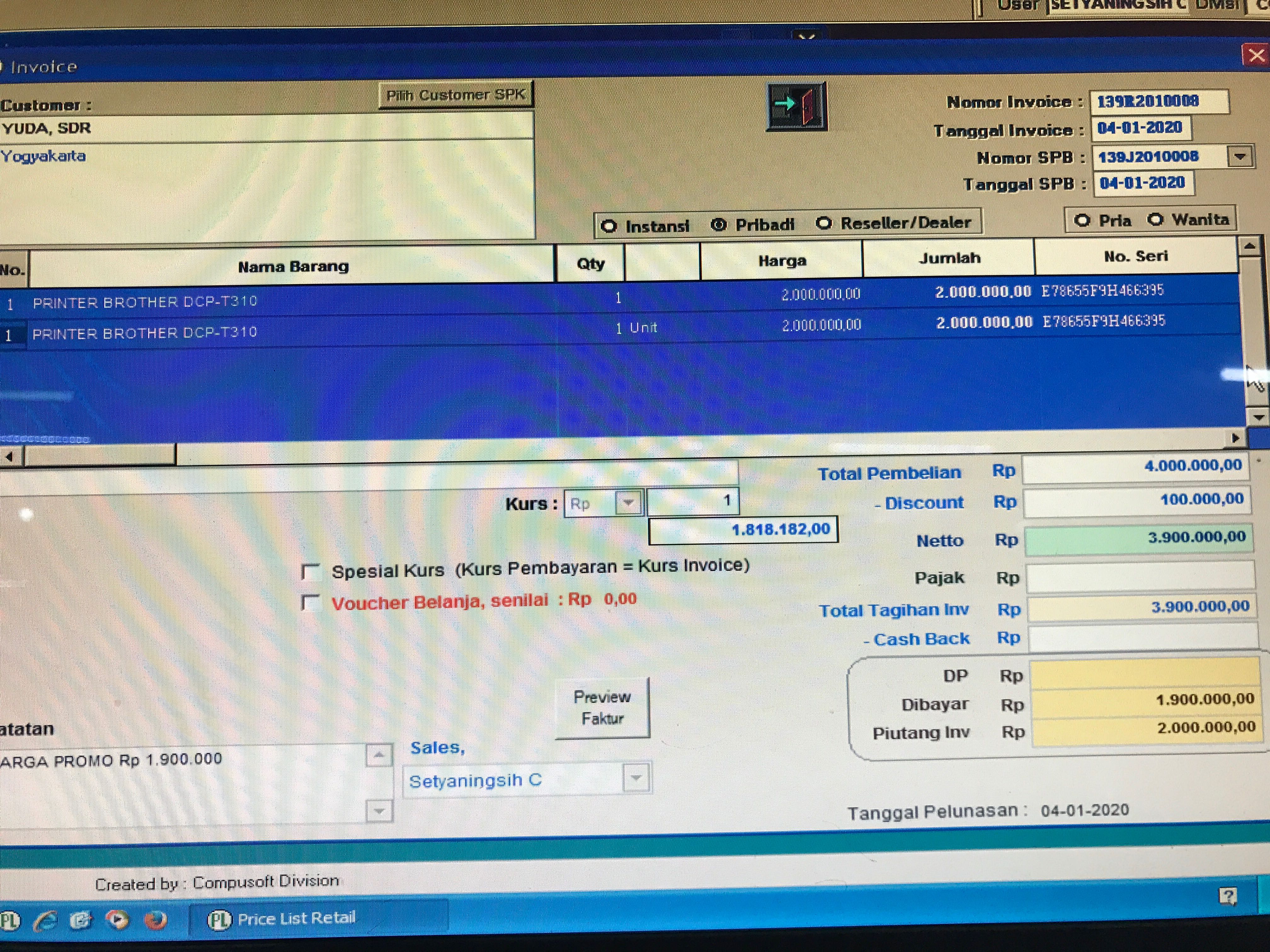Click the PL quick launch icon
The width and height of the screenshot is (1270, 952).
[9, 921]
